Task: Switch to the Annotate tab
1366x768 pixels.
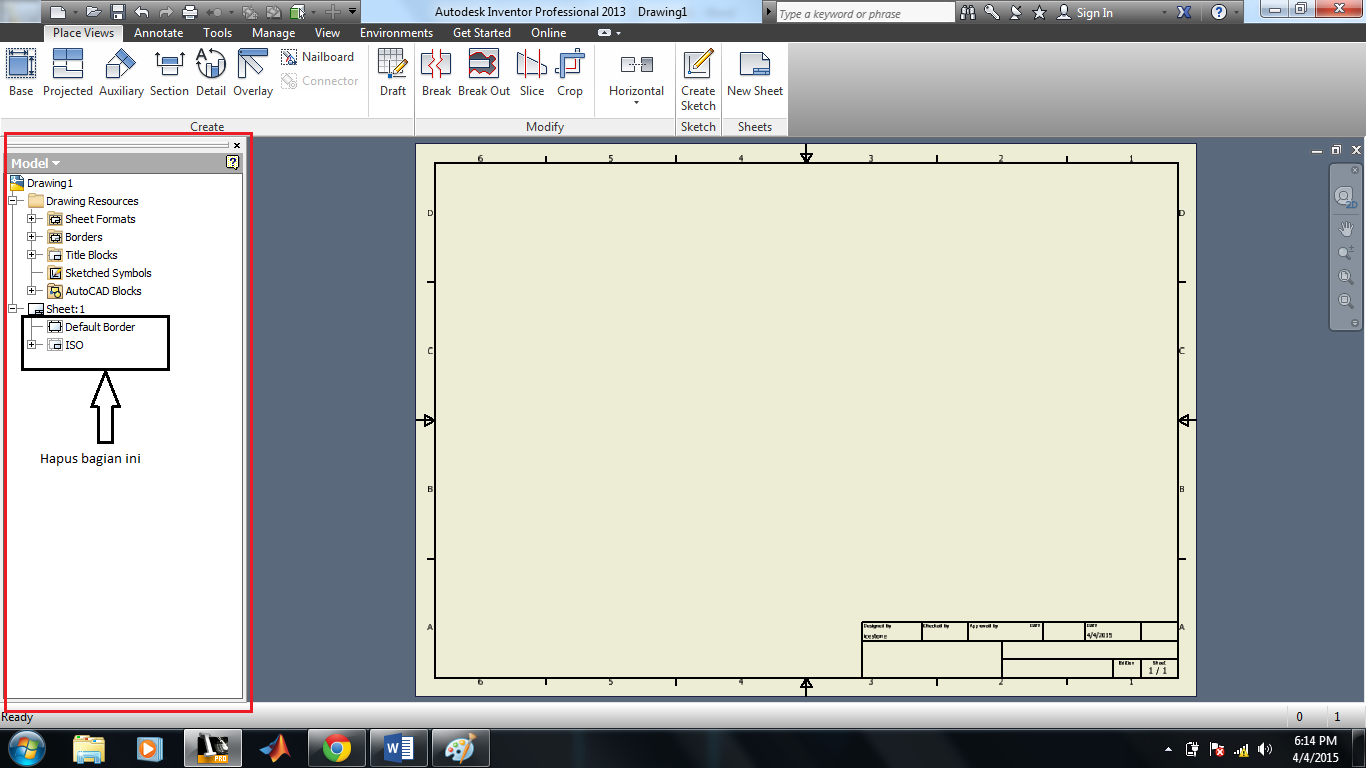Action: point(159,33)
